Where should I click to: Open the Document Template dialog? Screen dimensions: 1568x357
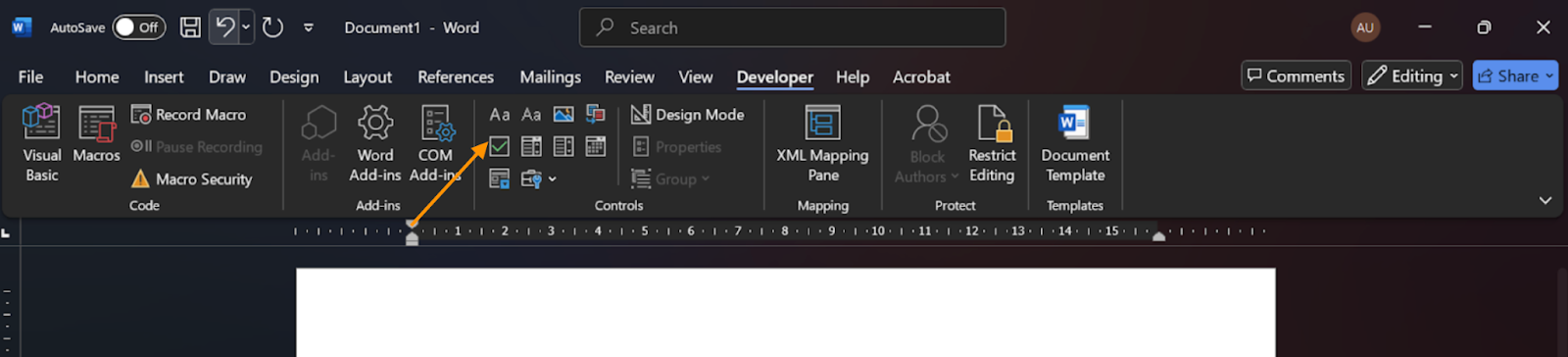click(x=1075, y=143)
